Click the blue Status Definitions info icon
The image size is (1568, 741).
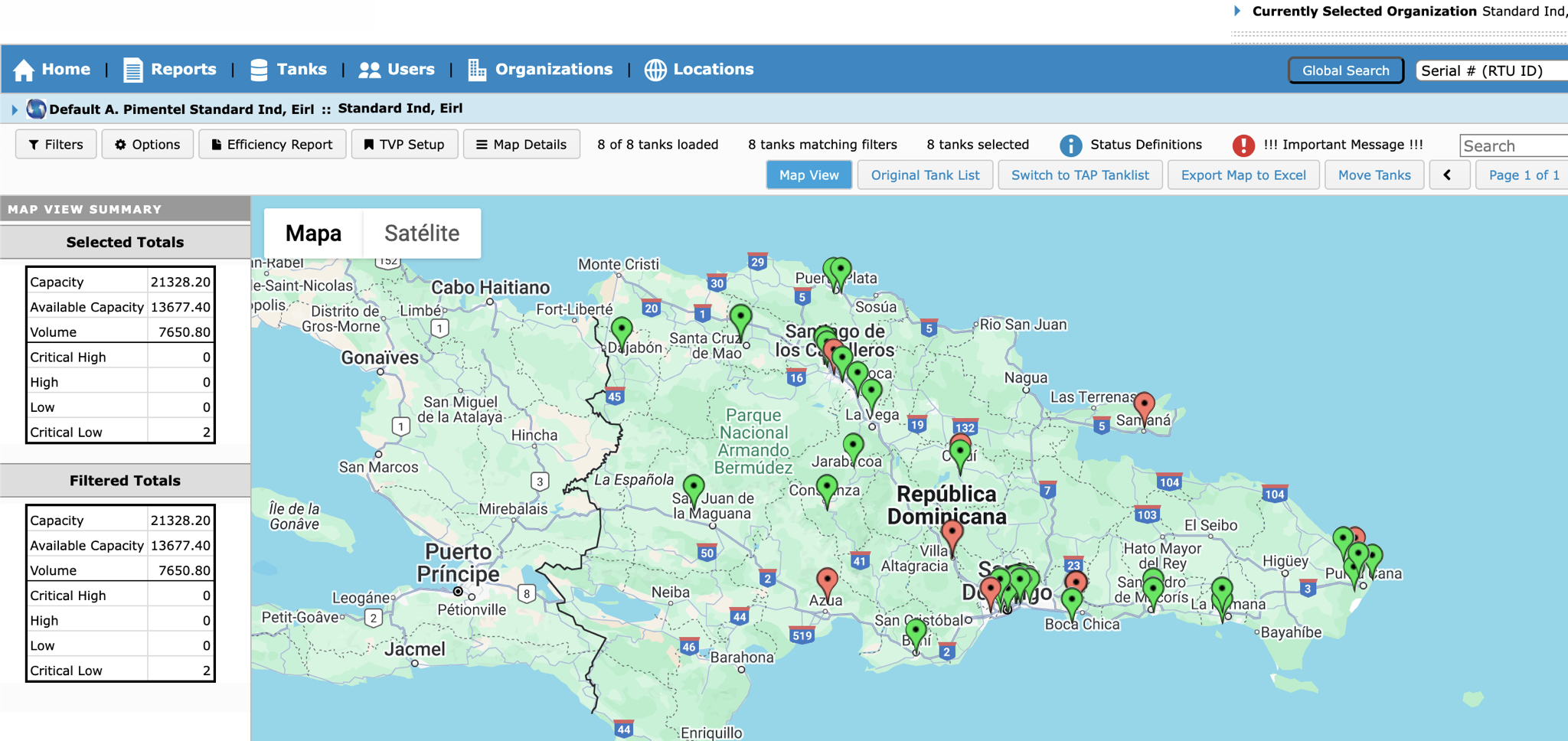click(x=1070, y=145)
